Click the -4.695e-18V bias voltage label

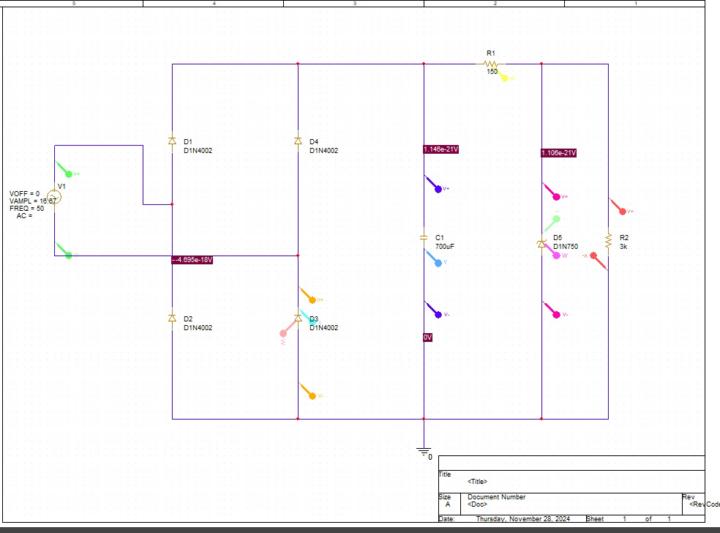192,260
